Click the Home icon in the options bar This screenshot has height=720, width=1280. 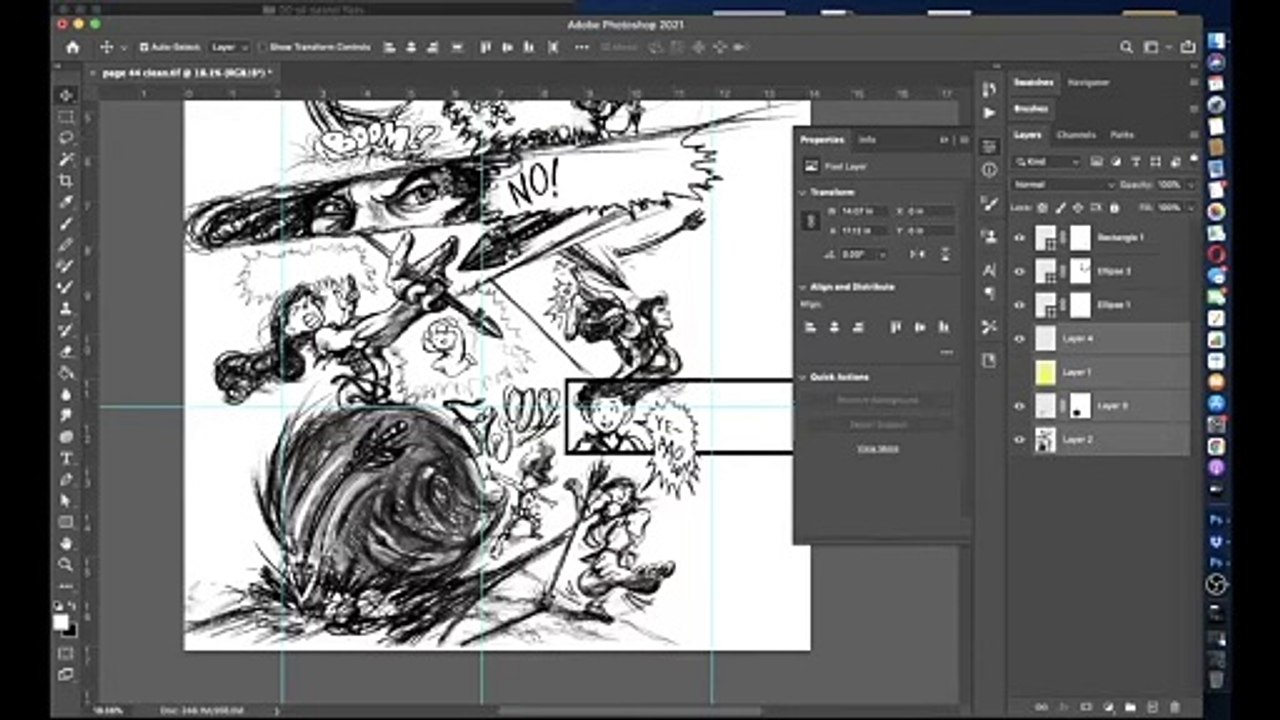coord(72,47)
